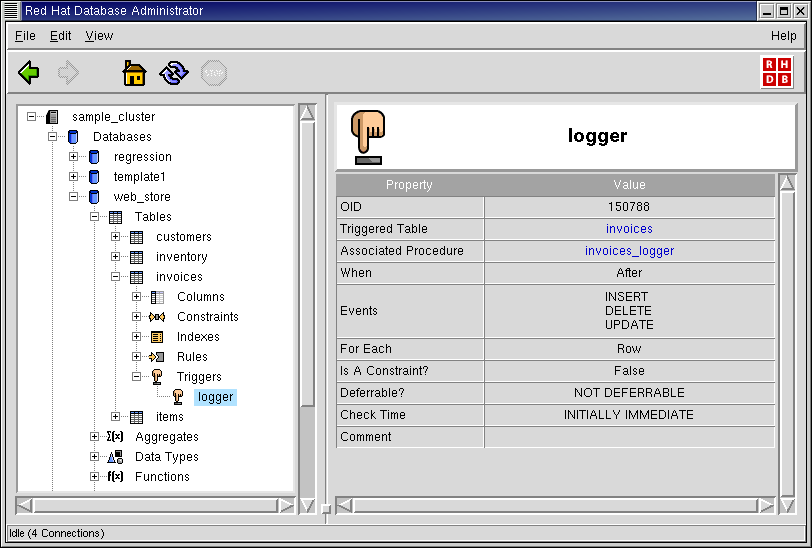Click detail pane horizontal scroll left arrow
Viewport: 812px width, 548px height.
tap(345, 506)
